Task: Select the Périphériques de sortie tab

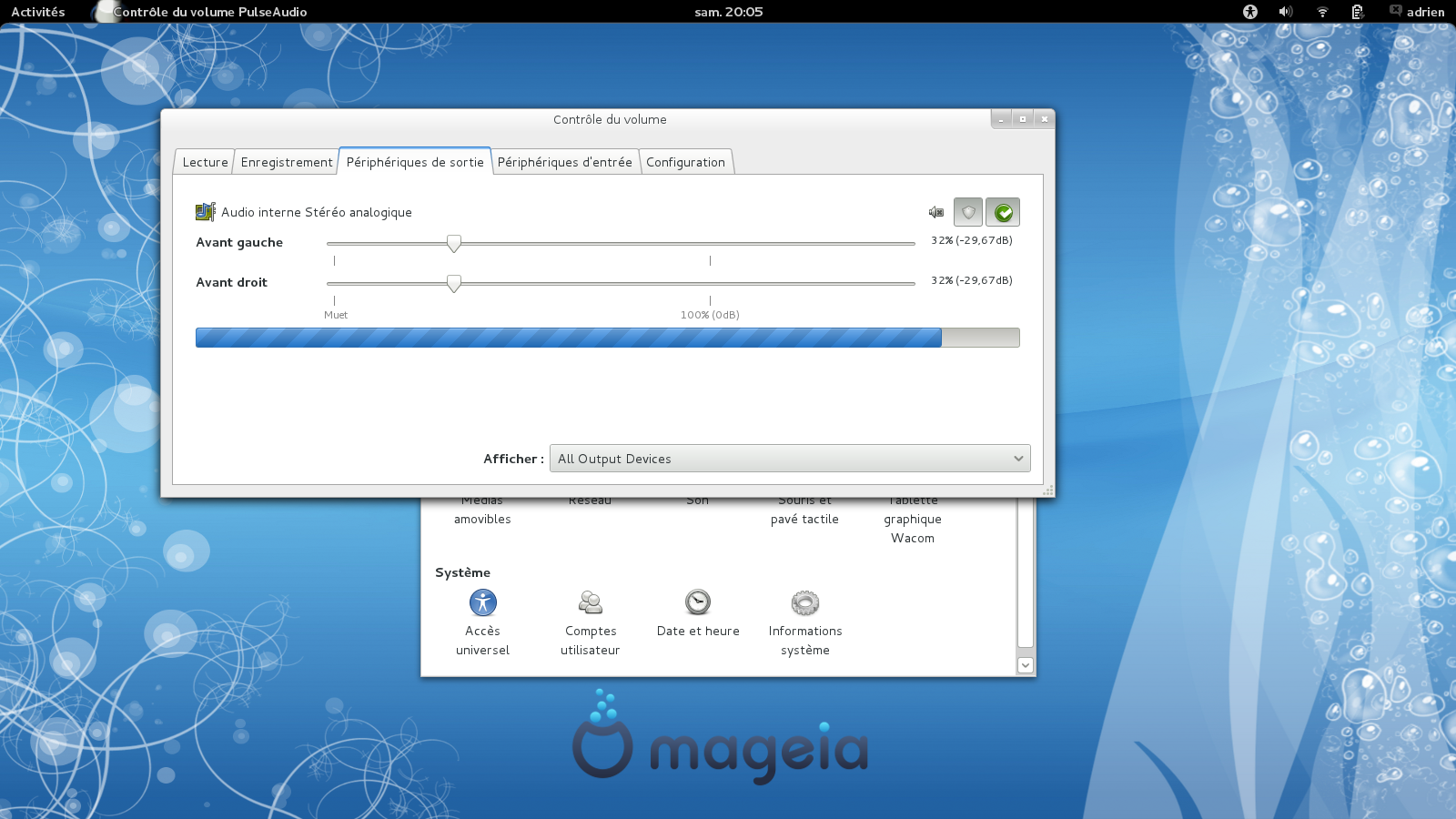Action: click(x=415, y=162)
